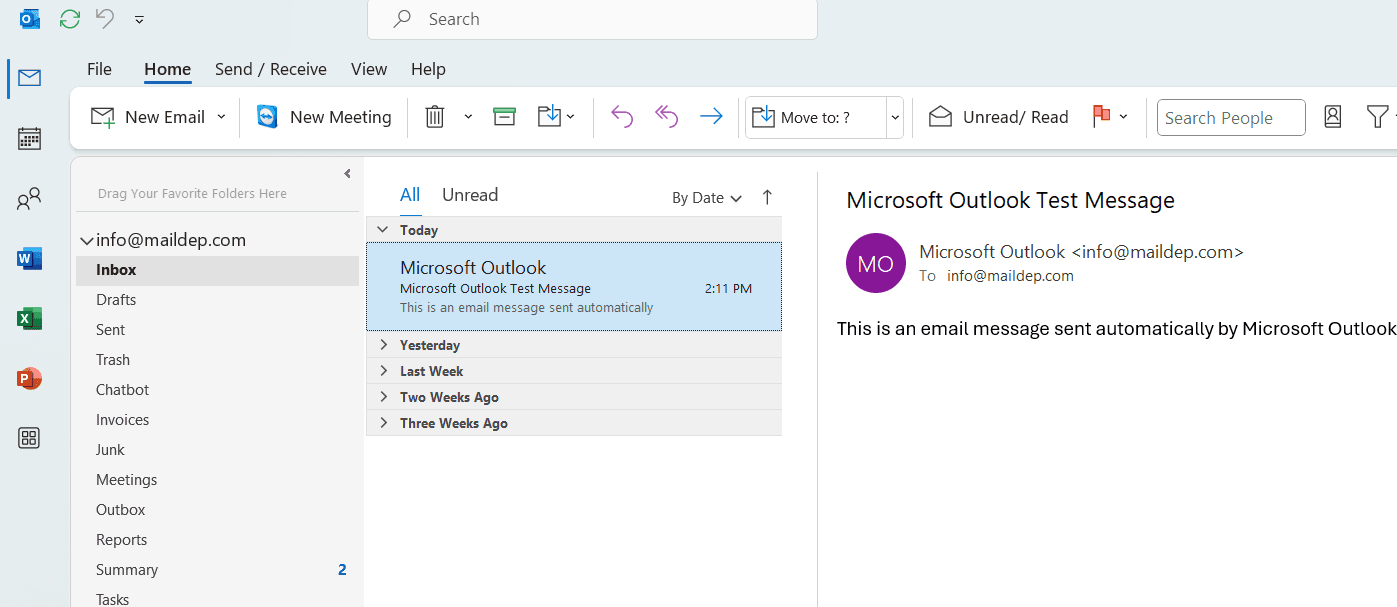1397x607 pixels.
Task: Click the Move to folder icon
Action: pos(550,117)
